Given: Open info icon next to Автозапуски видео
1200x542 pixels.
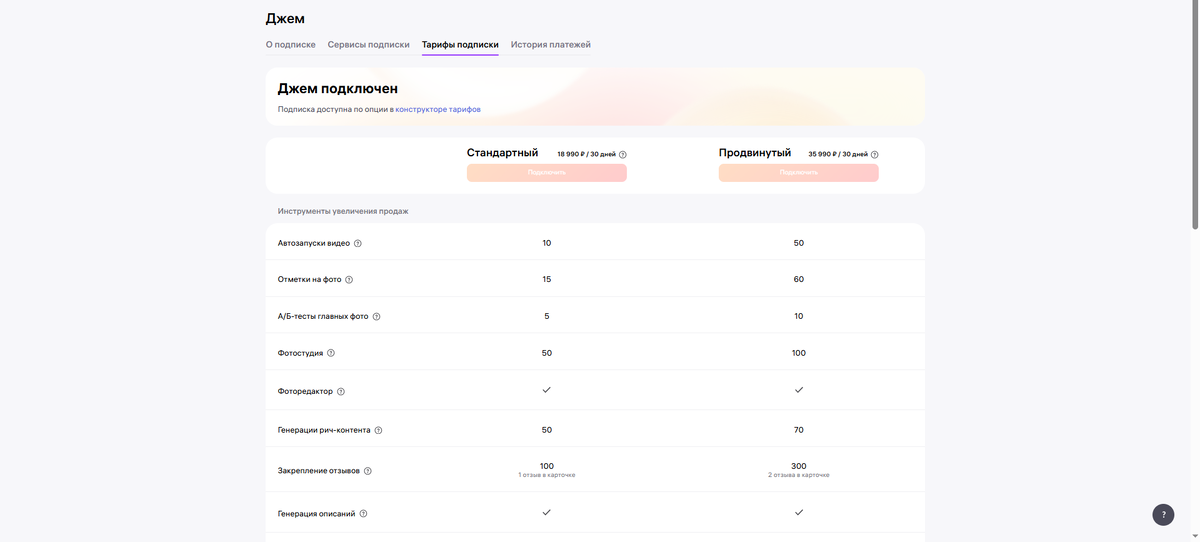Looking at the screenshot, I should 358,243.
